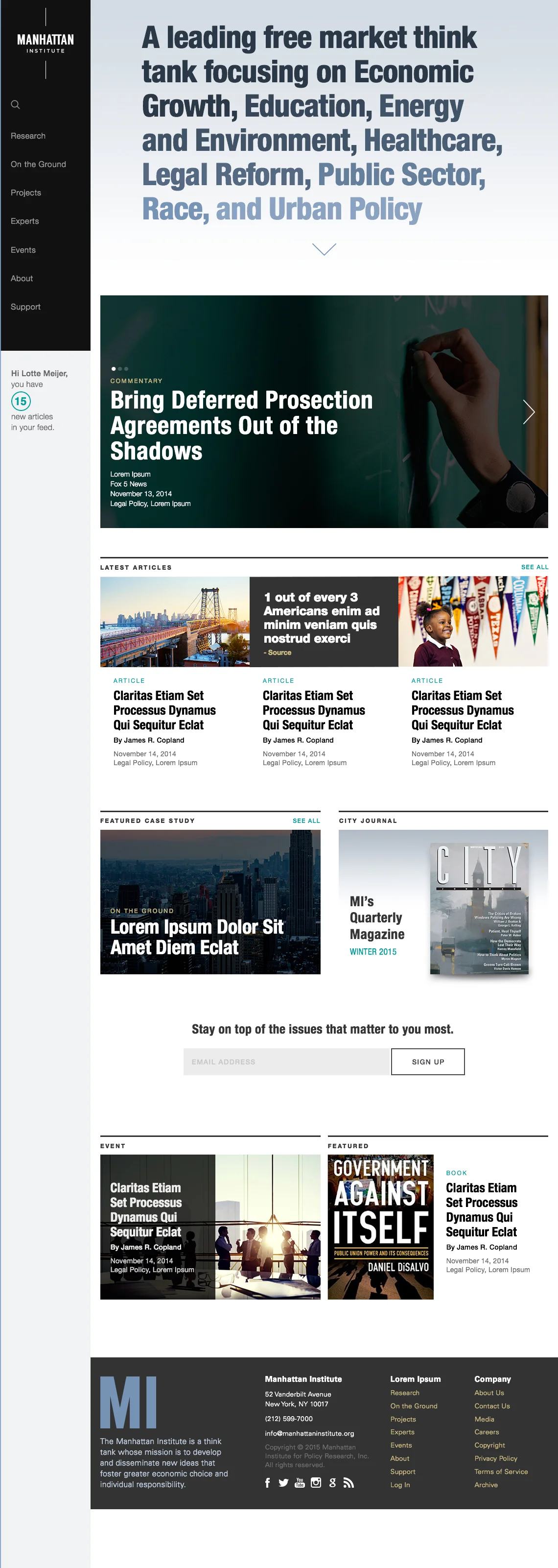Viewport: 558px width, 1568px height.
Task: Click the Winter 2015 issue link
Action: pyautogui.click(x=373, y=951)
